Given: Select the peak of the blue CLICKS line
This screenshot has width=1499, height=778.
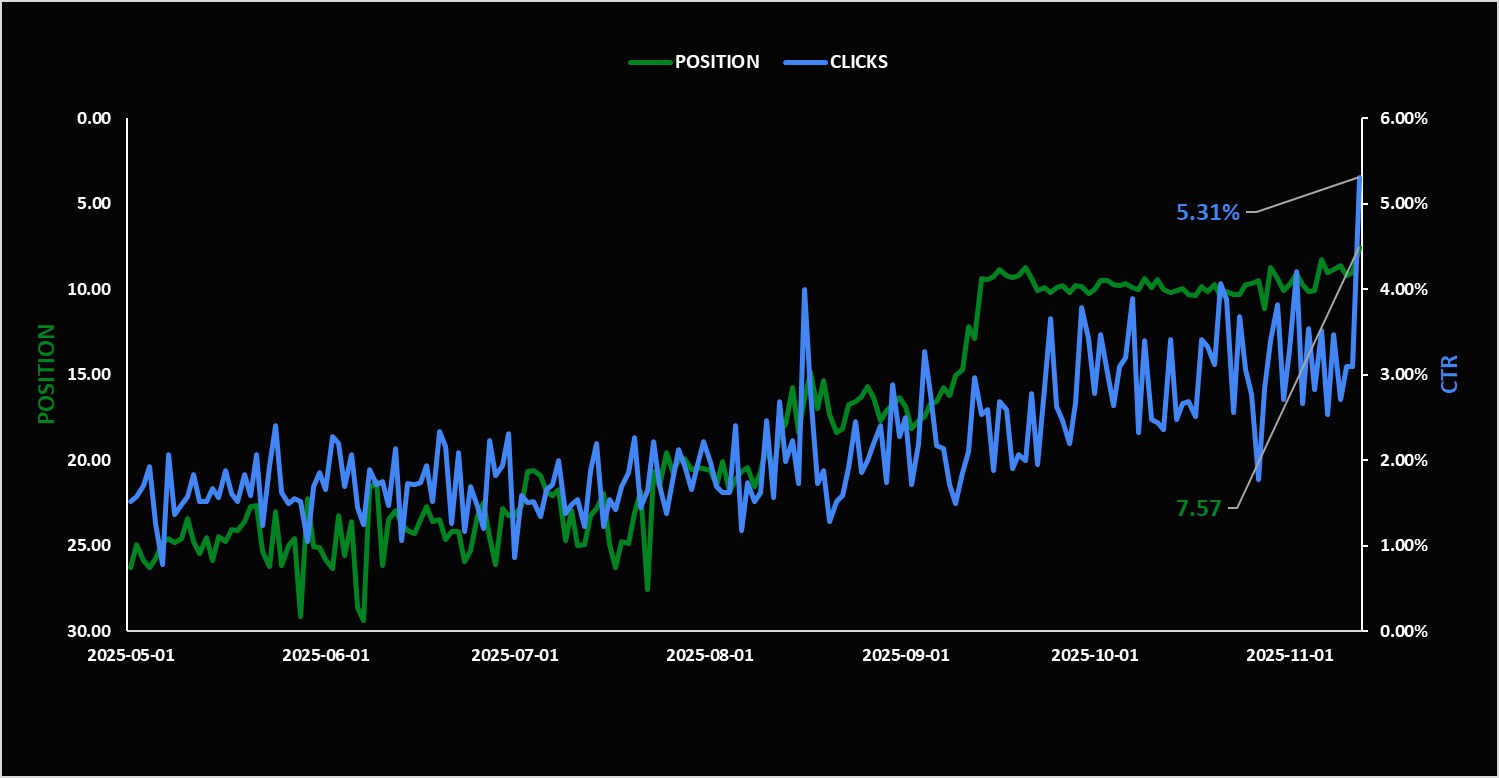Looking at the screenshot, I should pos(1358,177).
